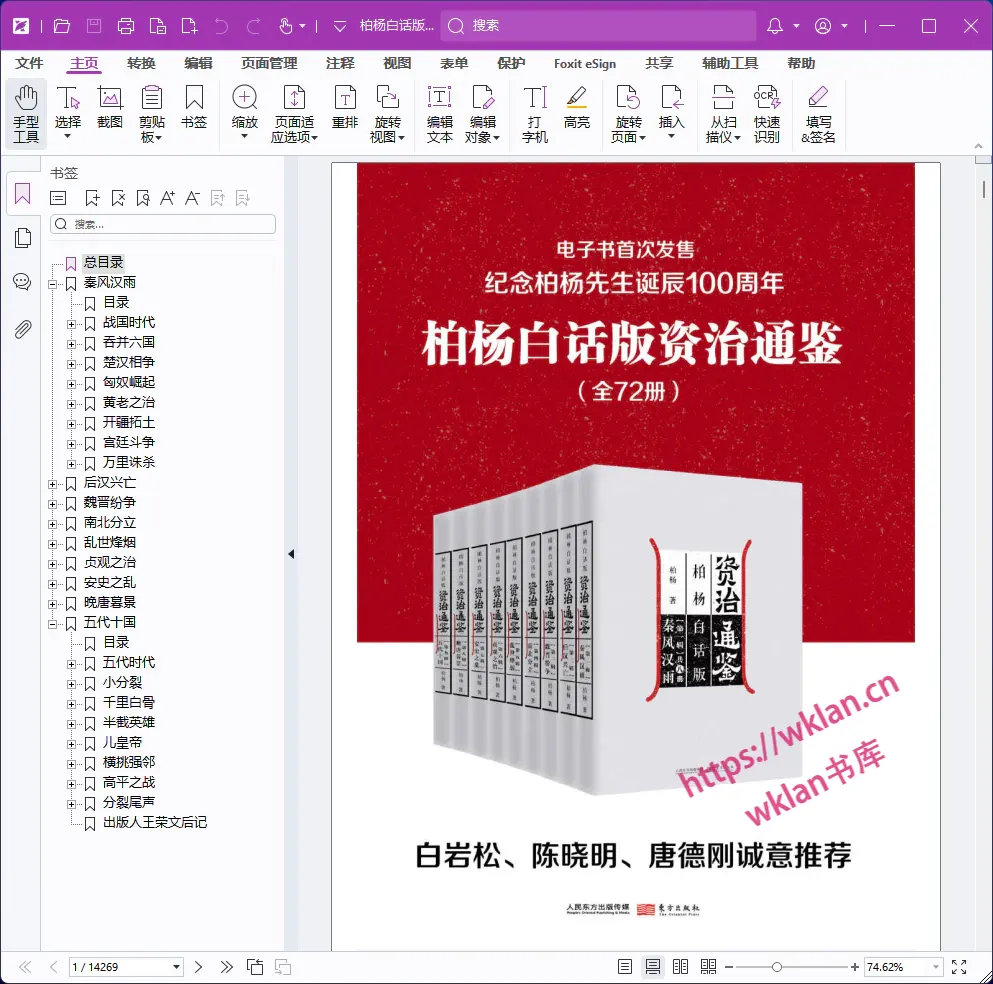Expand the 后汉兴亡 bookmark node
The width and height of the screenshot is (993, 984).
(53, 483)
